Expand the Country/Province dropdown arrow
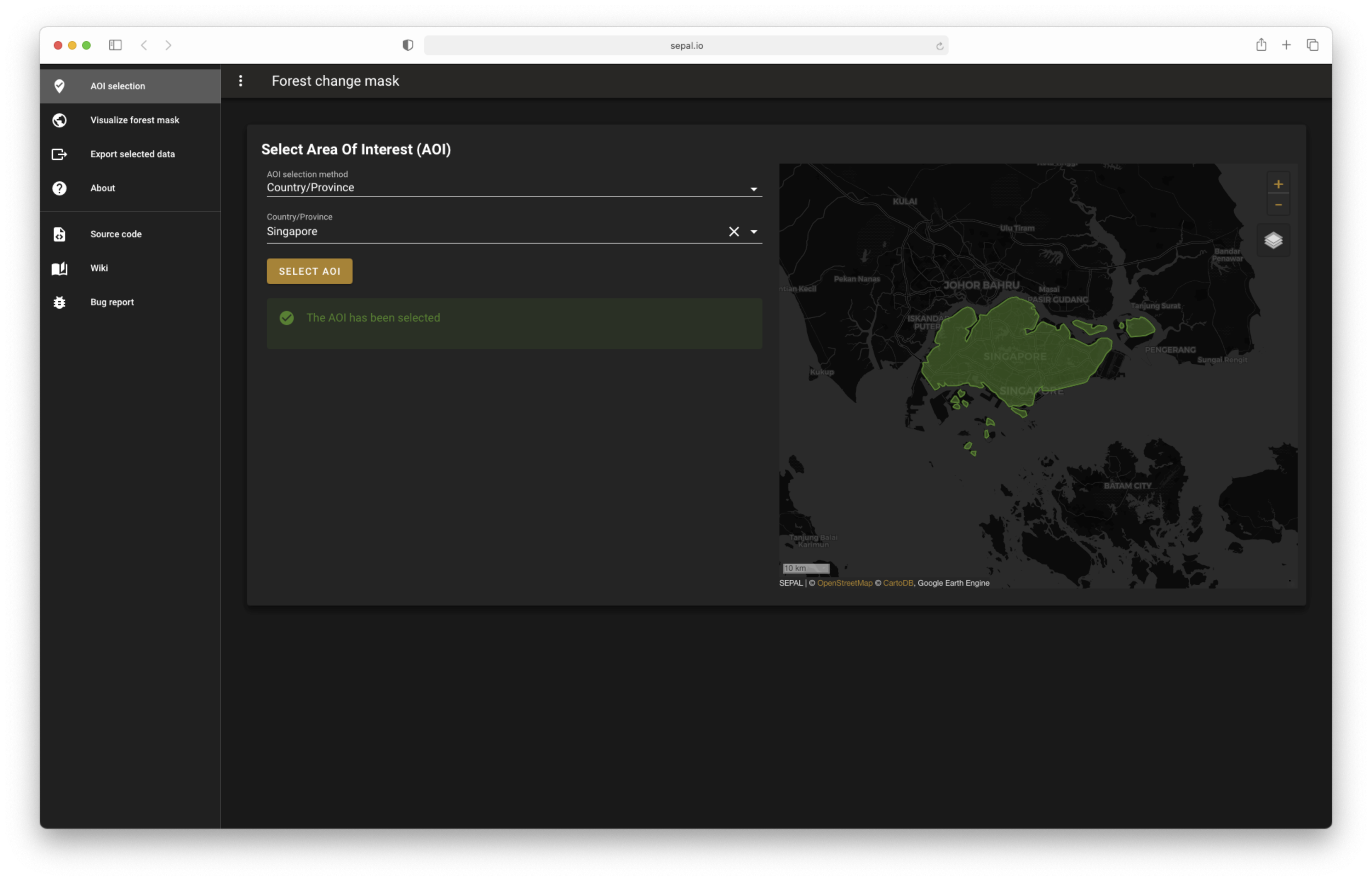The width and height of the screenshot is (1372, 881). 753,232
